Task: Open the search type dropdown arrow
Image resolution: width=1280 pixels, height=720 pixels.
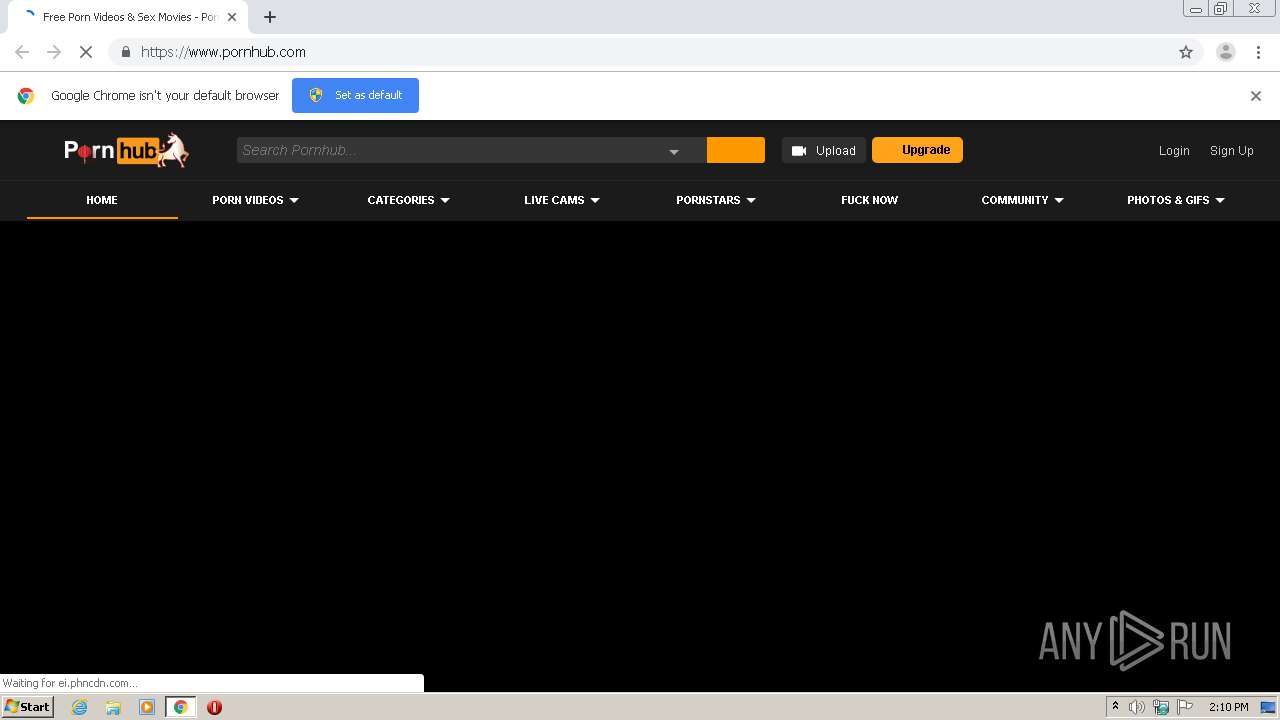Action: click(x=674, y=151)
